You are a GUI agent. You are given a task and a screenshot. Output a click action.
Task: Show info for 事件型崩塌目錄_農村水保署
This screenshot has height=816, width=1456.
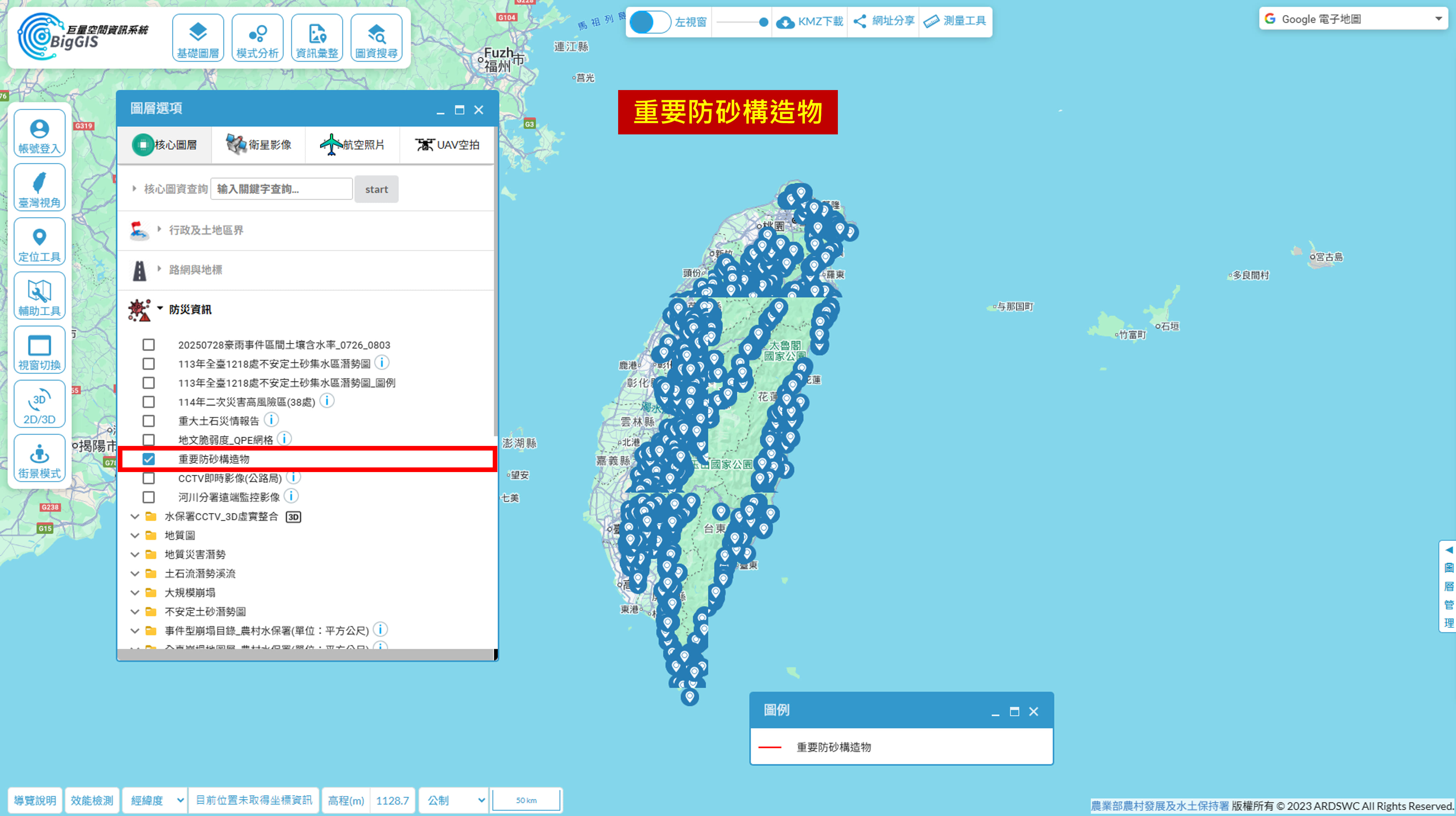(x=381, y=629)
